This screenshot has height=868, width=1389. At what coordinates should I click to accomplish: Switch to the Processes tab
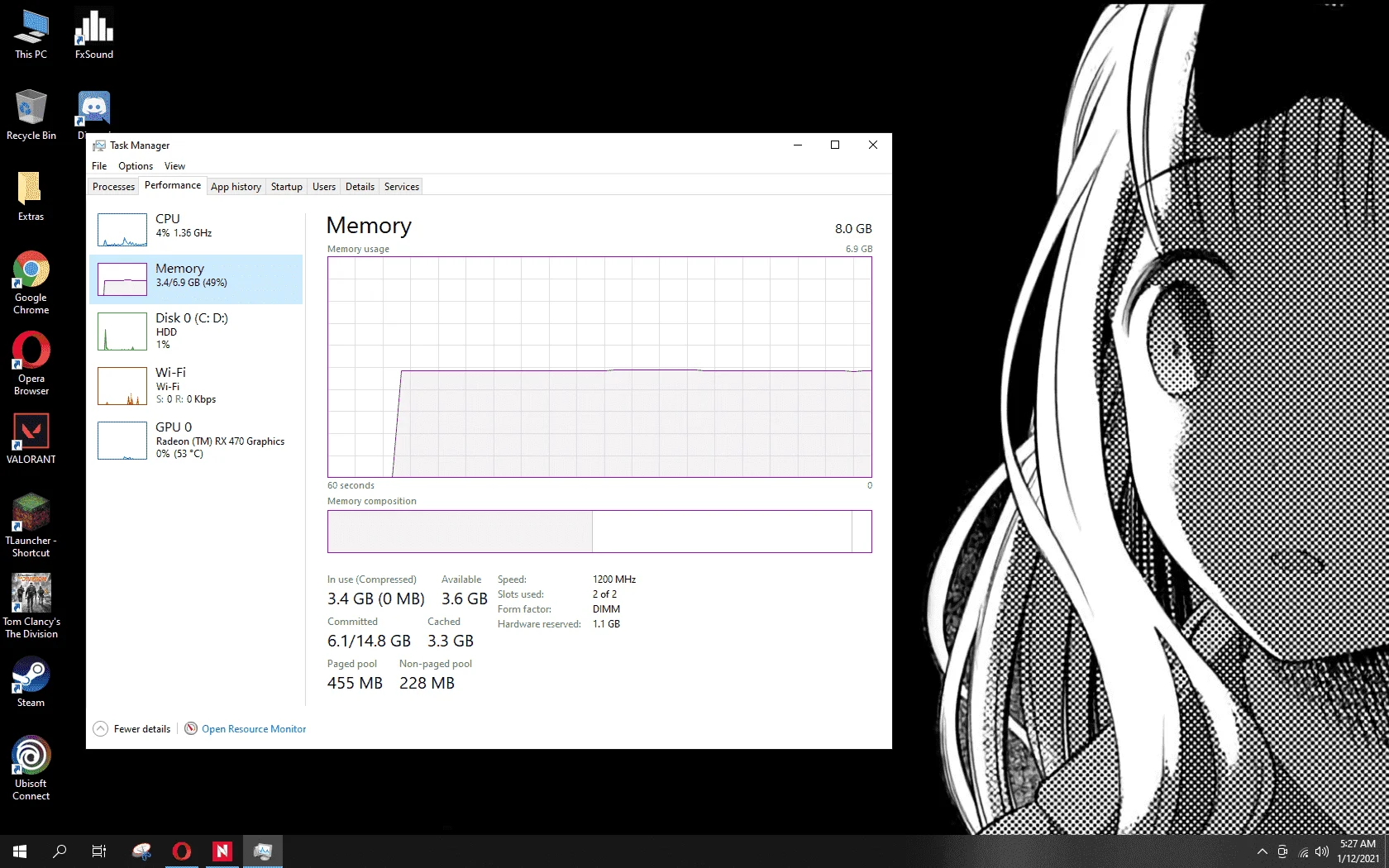[x=113, y=187]
